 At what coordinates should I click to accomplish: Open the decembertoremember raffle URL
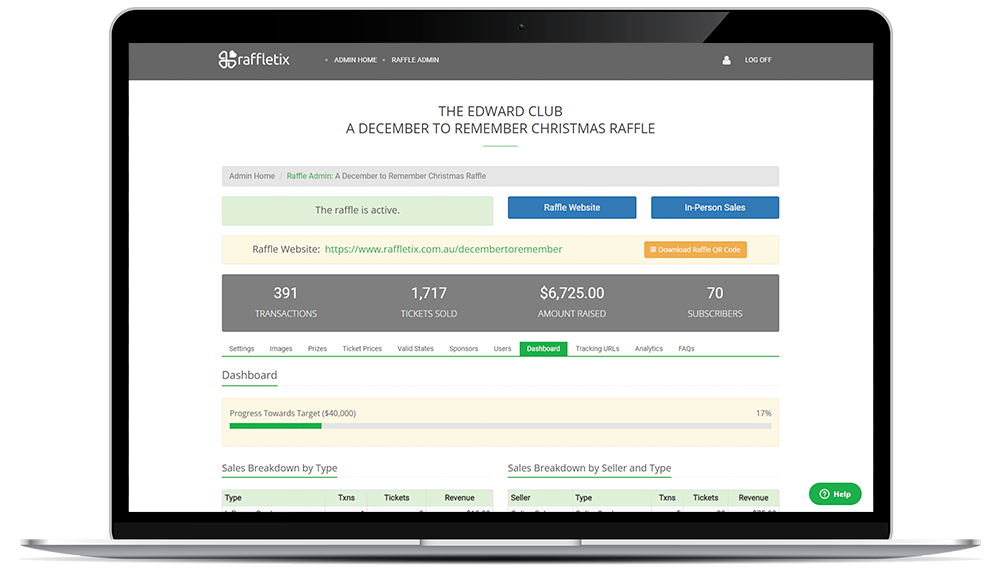point(443,250)
